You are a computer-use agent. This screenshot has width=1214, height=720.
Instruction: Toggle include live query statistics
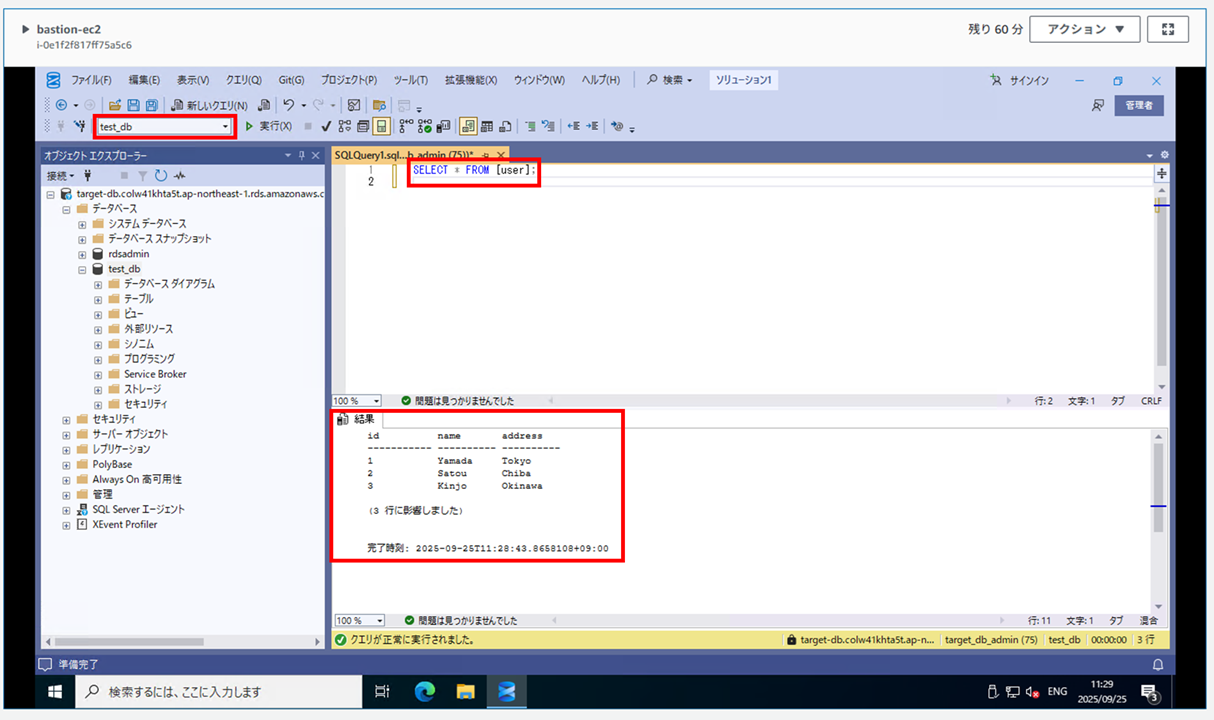(424, 126)
